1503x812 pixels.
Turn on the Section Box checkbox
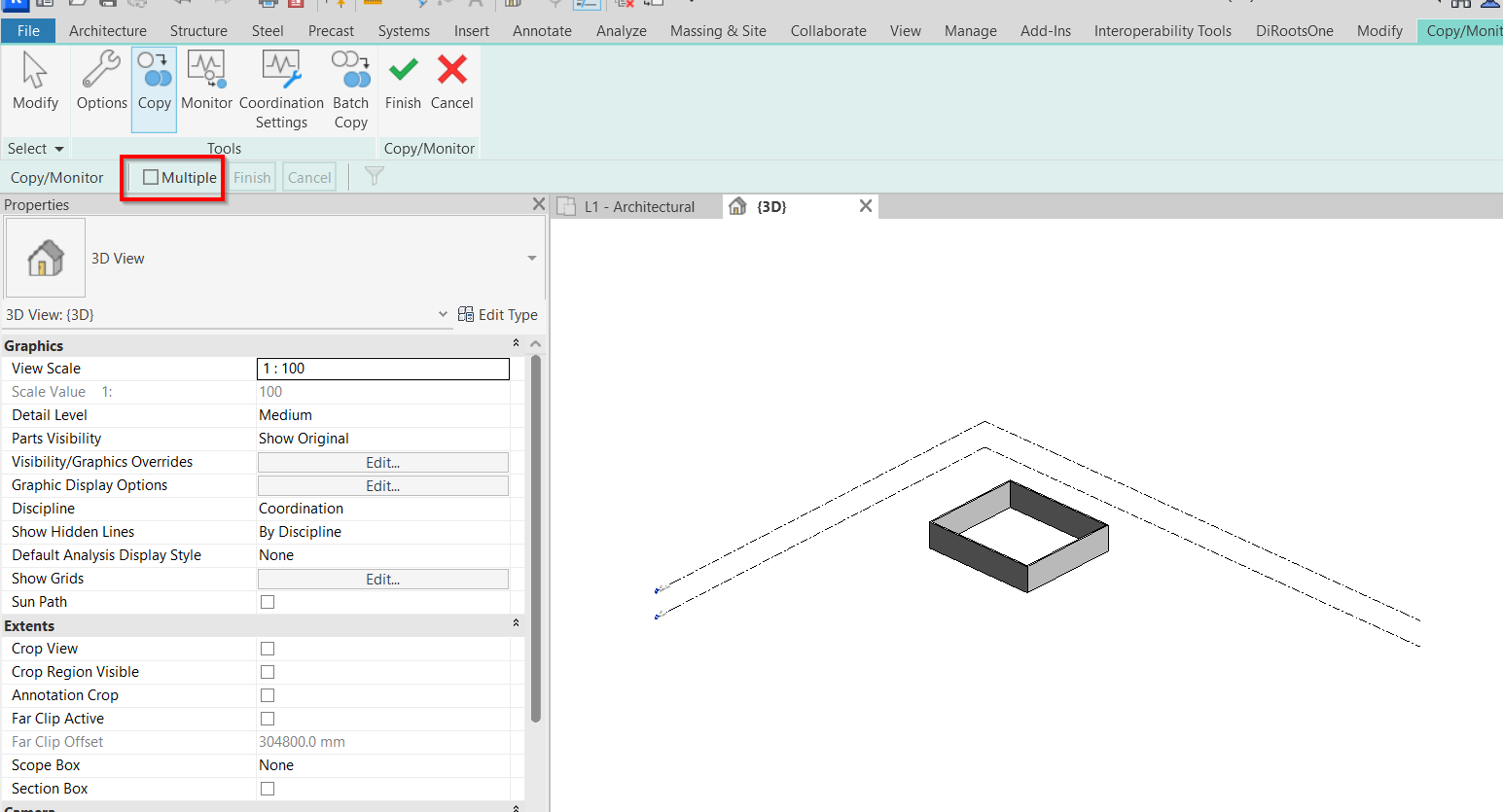(x=268, y=789)
